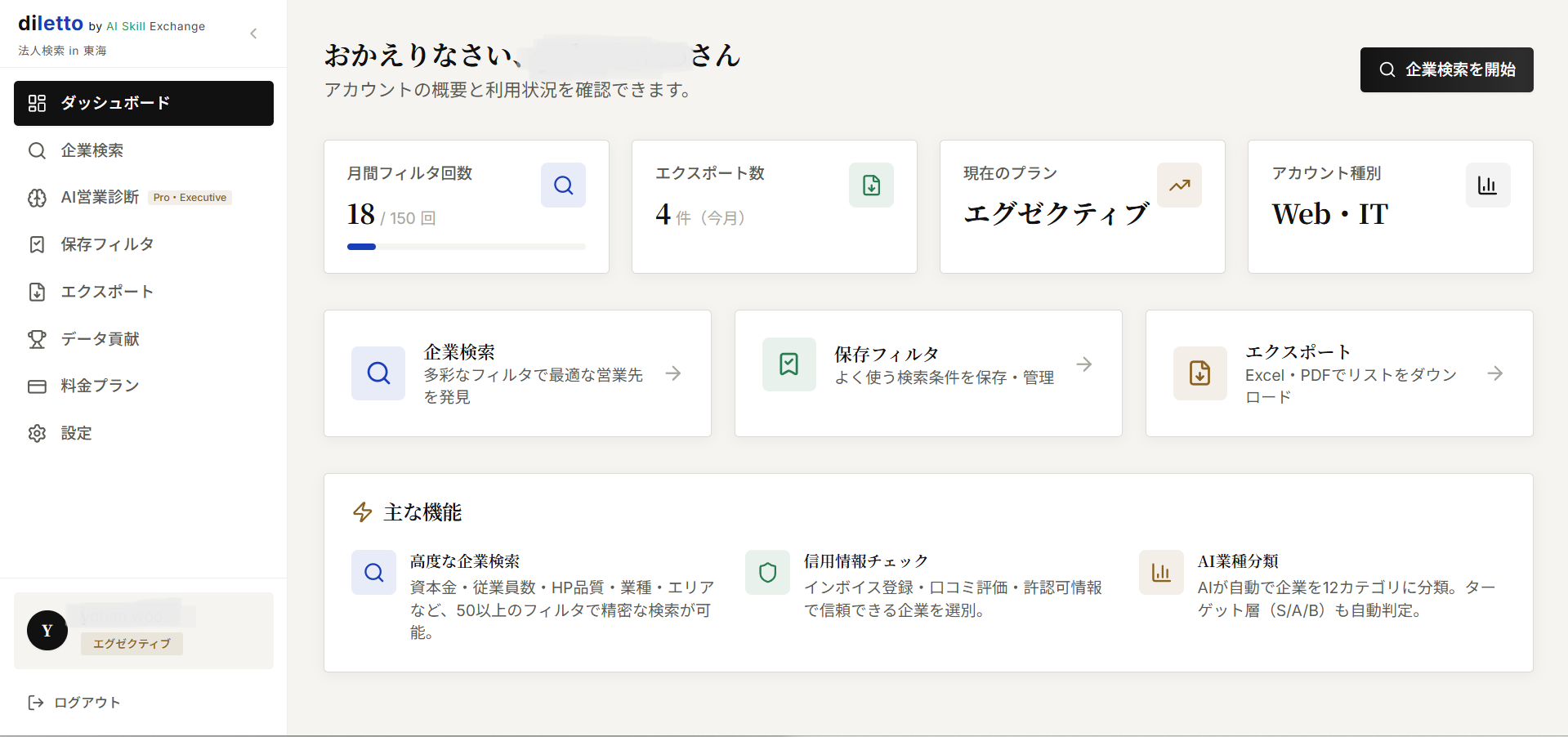Click the 企業検索 magnifier icon in sidebar
This screenshot has width=1568, height=737.
[37, 150]
